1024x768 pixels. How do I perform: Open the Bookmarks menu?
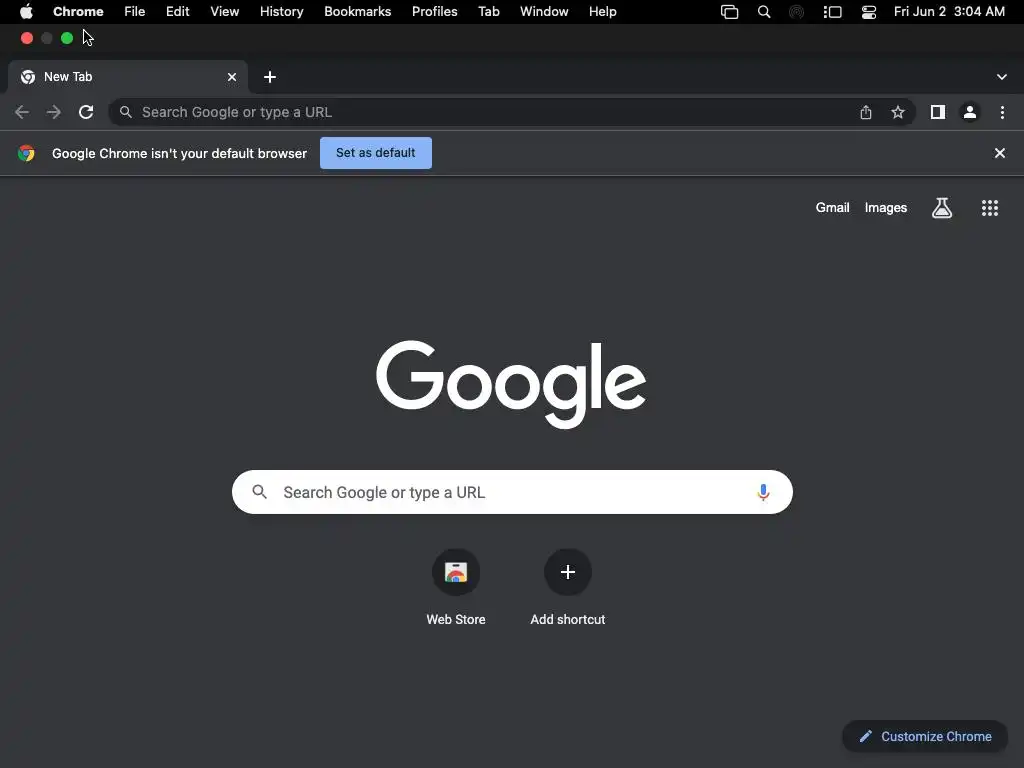coord(357,12)
